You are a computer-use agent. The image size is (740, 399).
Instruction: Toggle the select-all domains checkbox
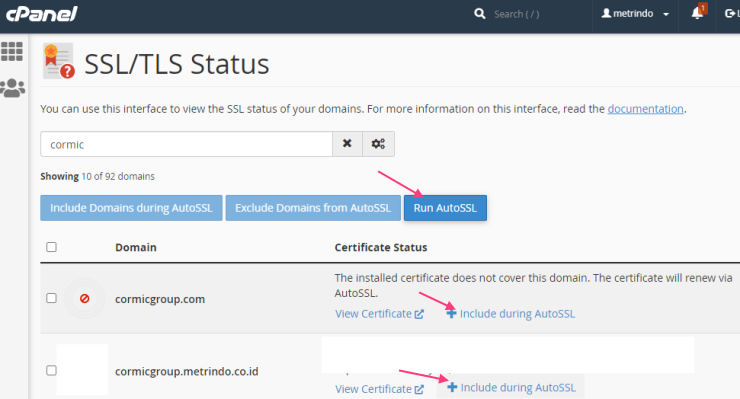(x=51, y=247)
